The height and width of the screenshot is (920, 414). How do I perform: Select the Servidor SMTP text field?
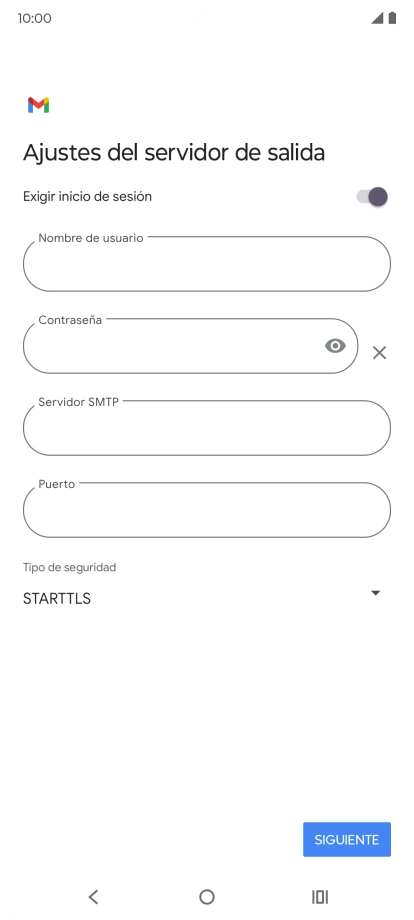click(x=207, y=428)
